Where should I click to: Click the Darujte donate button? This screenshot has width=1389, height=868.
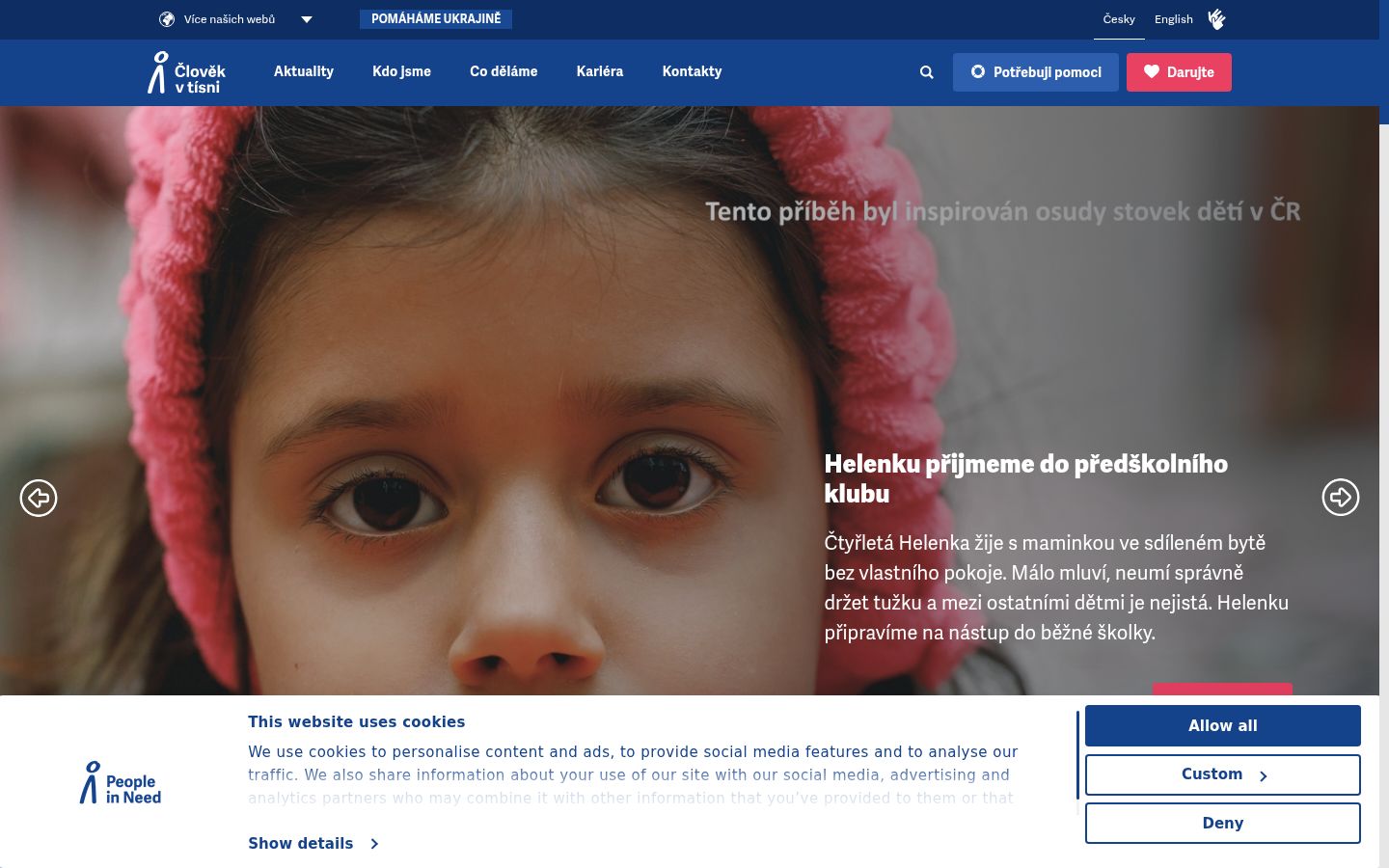coord(1179,72)
